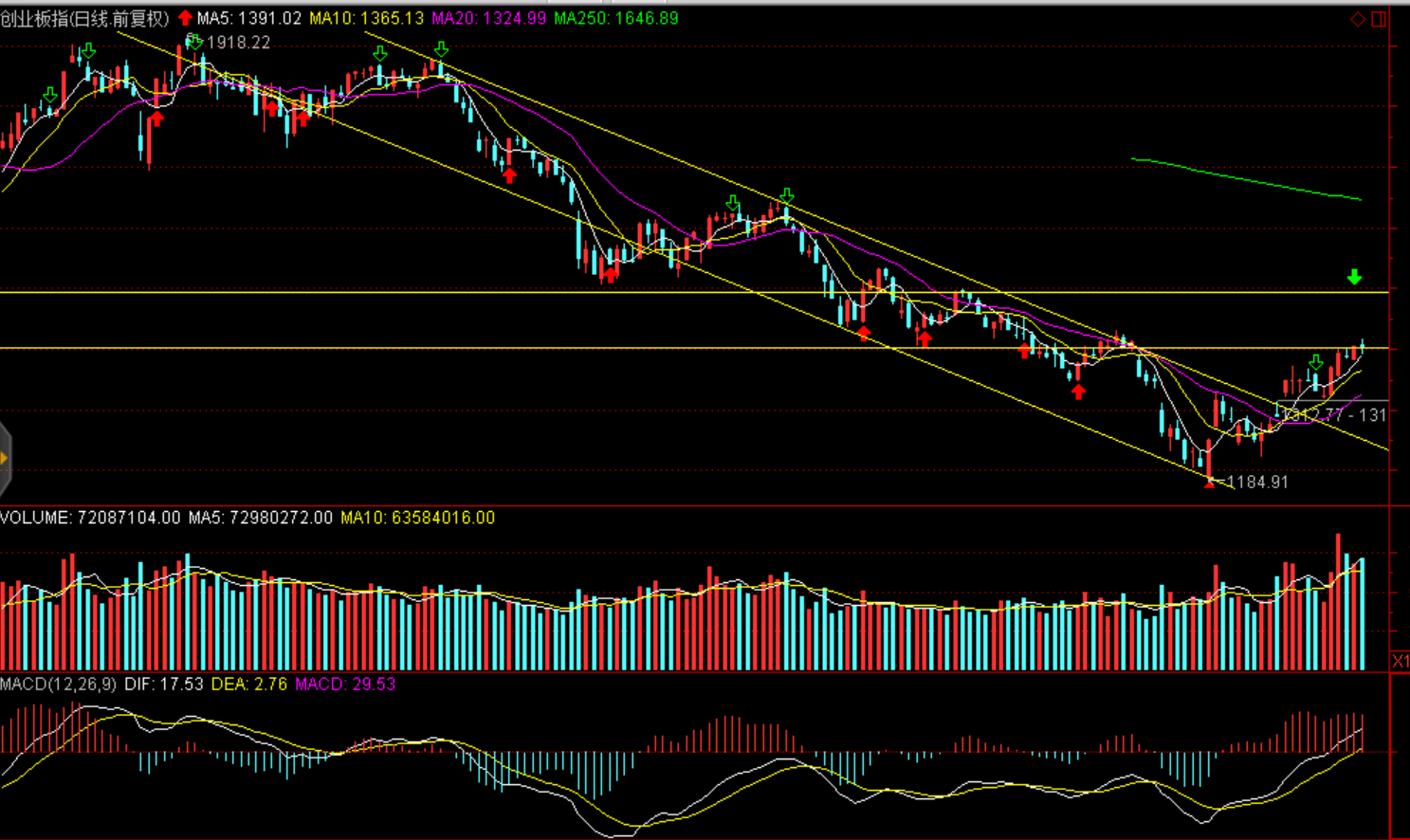Click the solid green down arrow signal

(x=1354, y=277)
